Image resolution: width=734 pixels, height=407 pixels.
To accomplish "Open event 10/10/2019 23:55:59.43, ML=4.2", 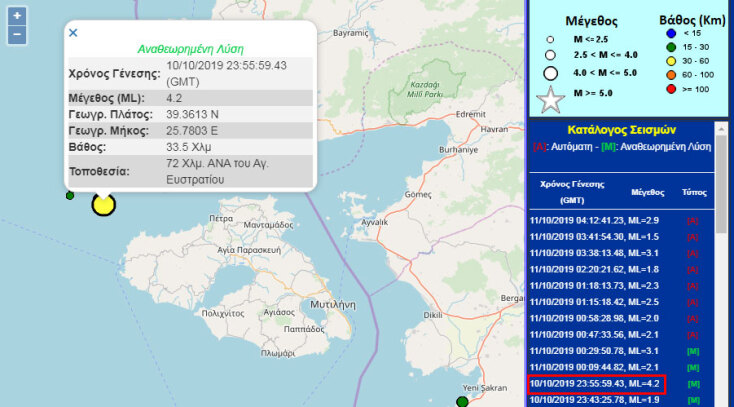I will coord(595,384).
